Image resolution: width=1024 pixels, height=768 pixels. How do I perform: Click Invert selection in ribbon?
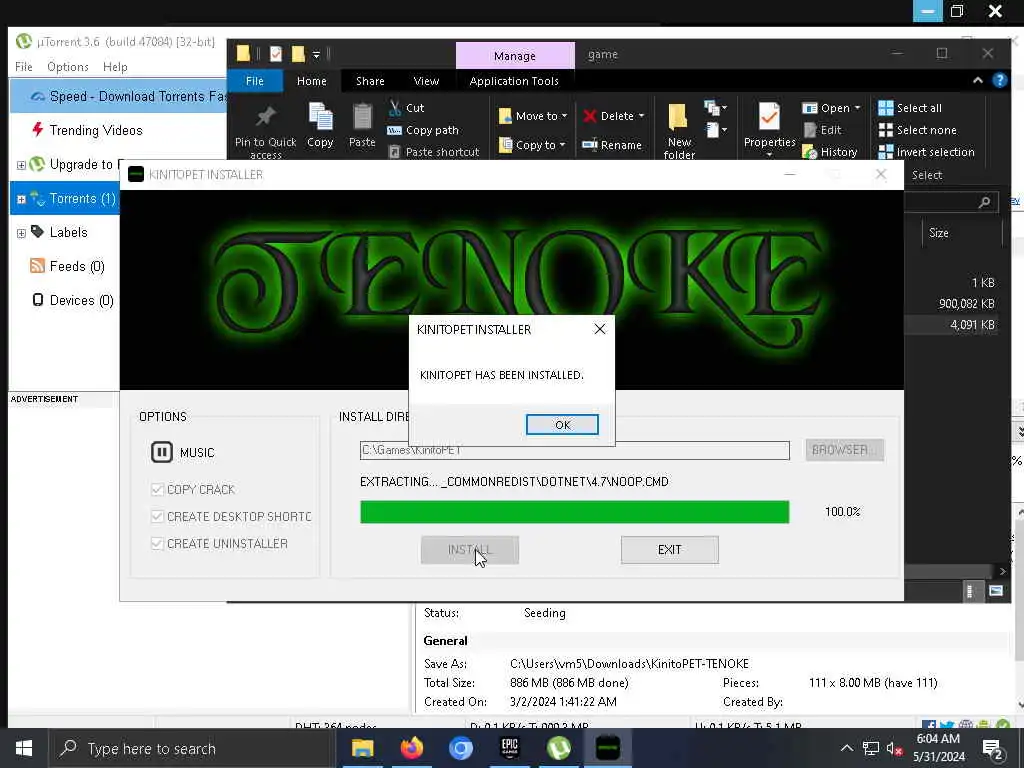coord(926,152)
